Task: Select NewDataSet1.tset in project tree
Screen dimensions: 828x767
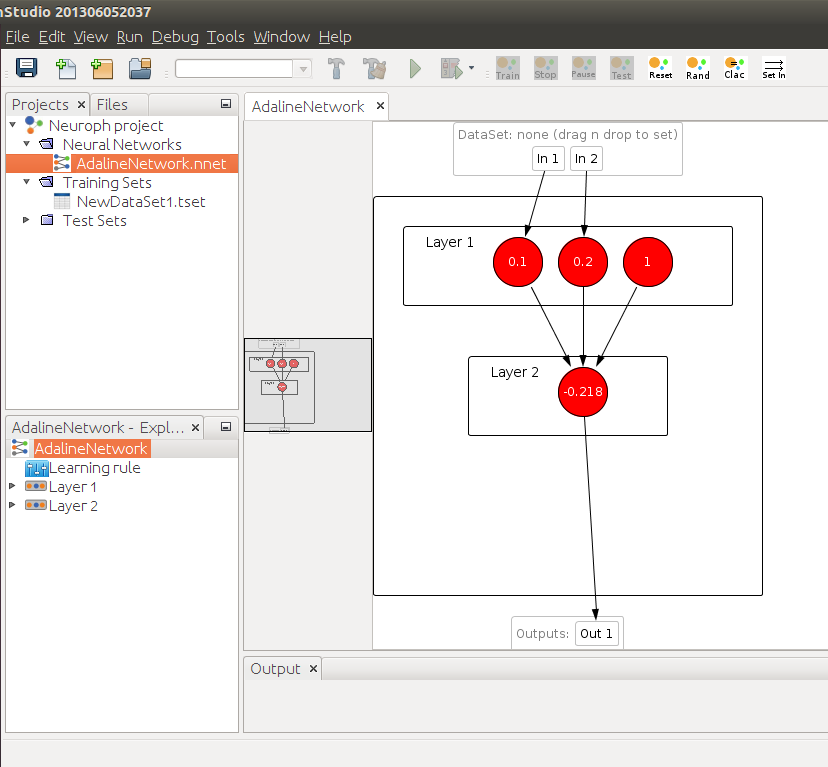Action: pyautogui.click(x=140, y=201)
